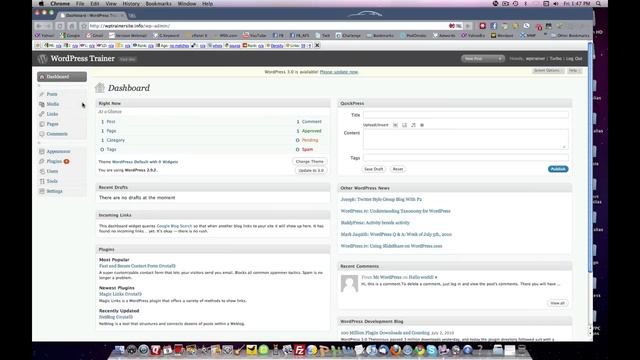The height and width of the screenshot is (360, 640).
Task: Expand the Screen Options panel
Action: tap(548, 71)
